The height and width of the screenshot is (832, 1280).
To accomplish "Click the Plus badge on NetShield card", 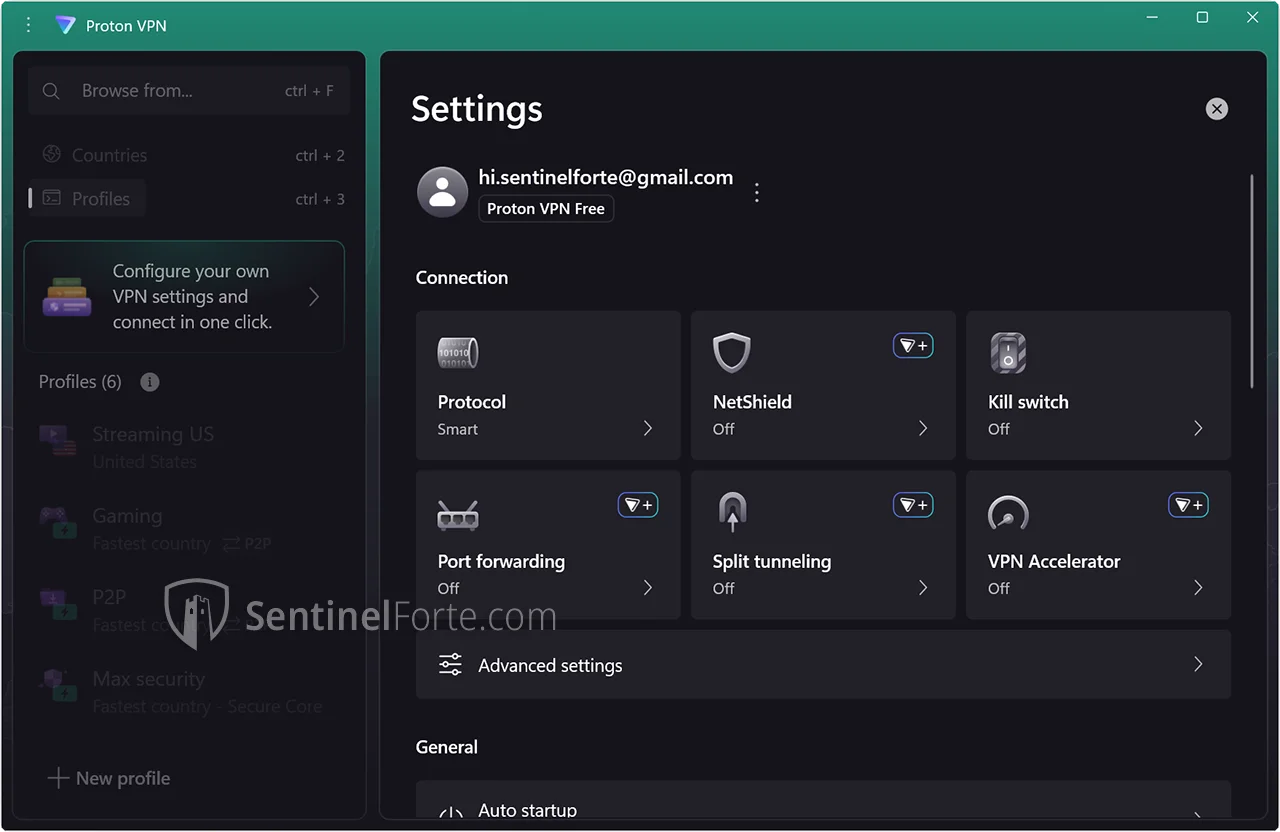I will pyautogui.click(x=912, y=346).
